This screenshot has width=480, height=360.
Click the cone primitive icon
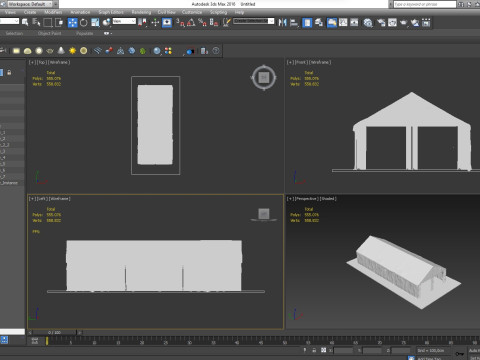pos(61,51)
